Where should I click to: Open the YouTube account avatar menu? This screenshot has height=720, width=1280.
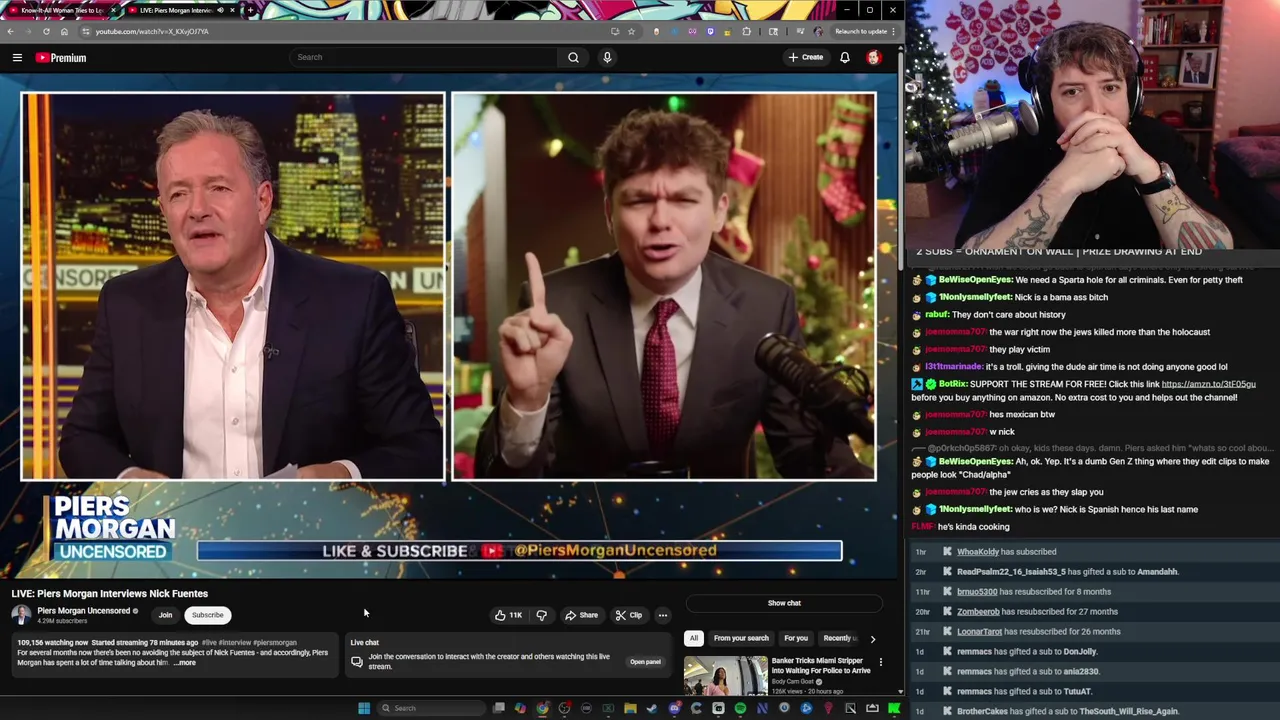pyautogui.click(x=873, y=57)
